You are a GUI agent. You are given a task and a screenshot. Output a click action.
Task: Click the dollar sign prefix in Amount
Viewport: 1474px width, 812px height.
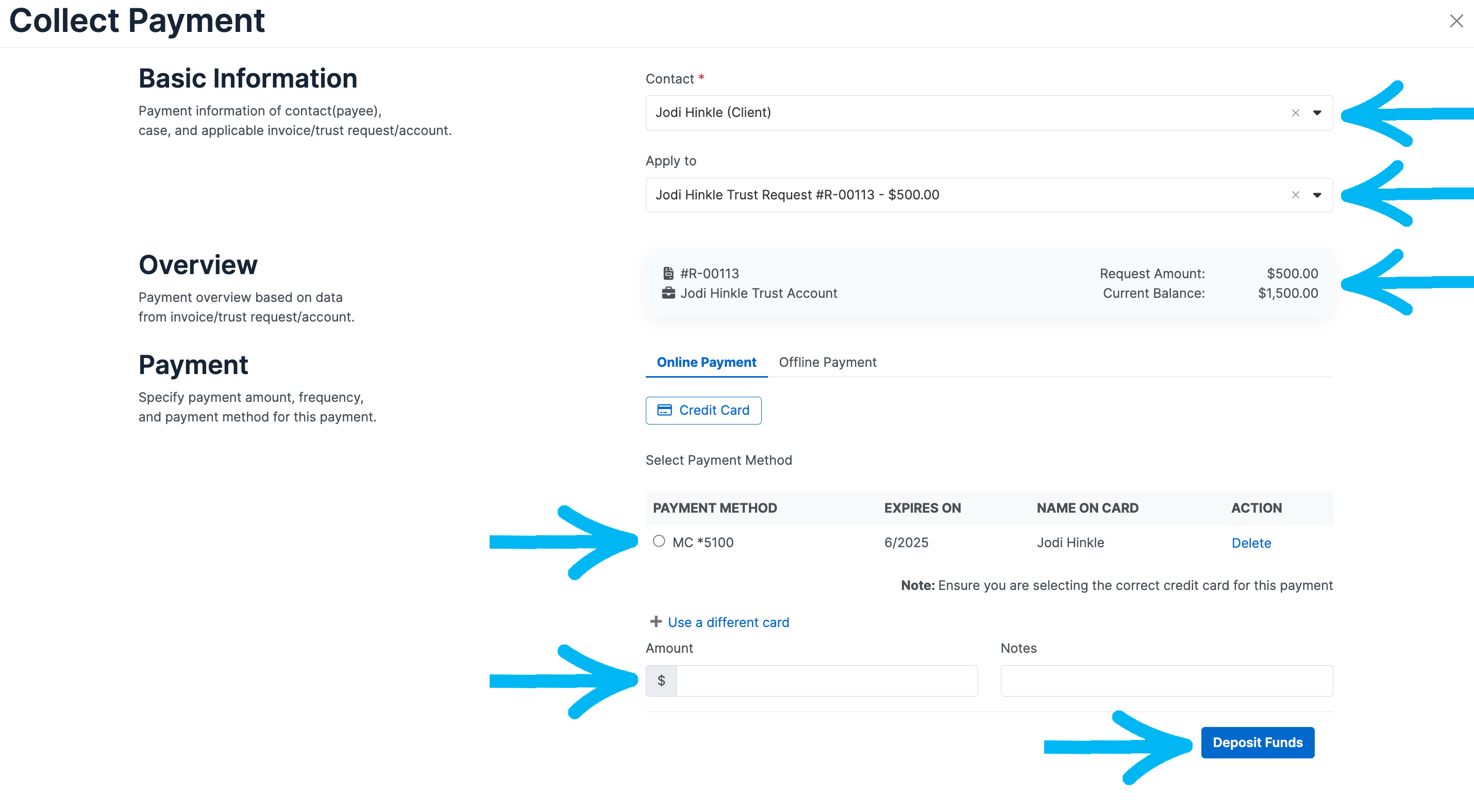661,681
